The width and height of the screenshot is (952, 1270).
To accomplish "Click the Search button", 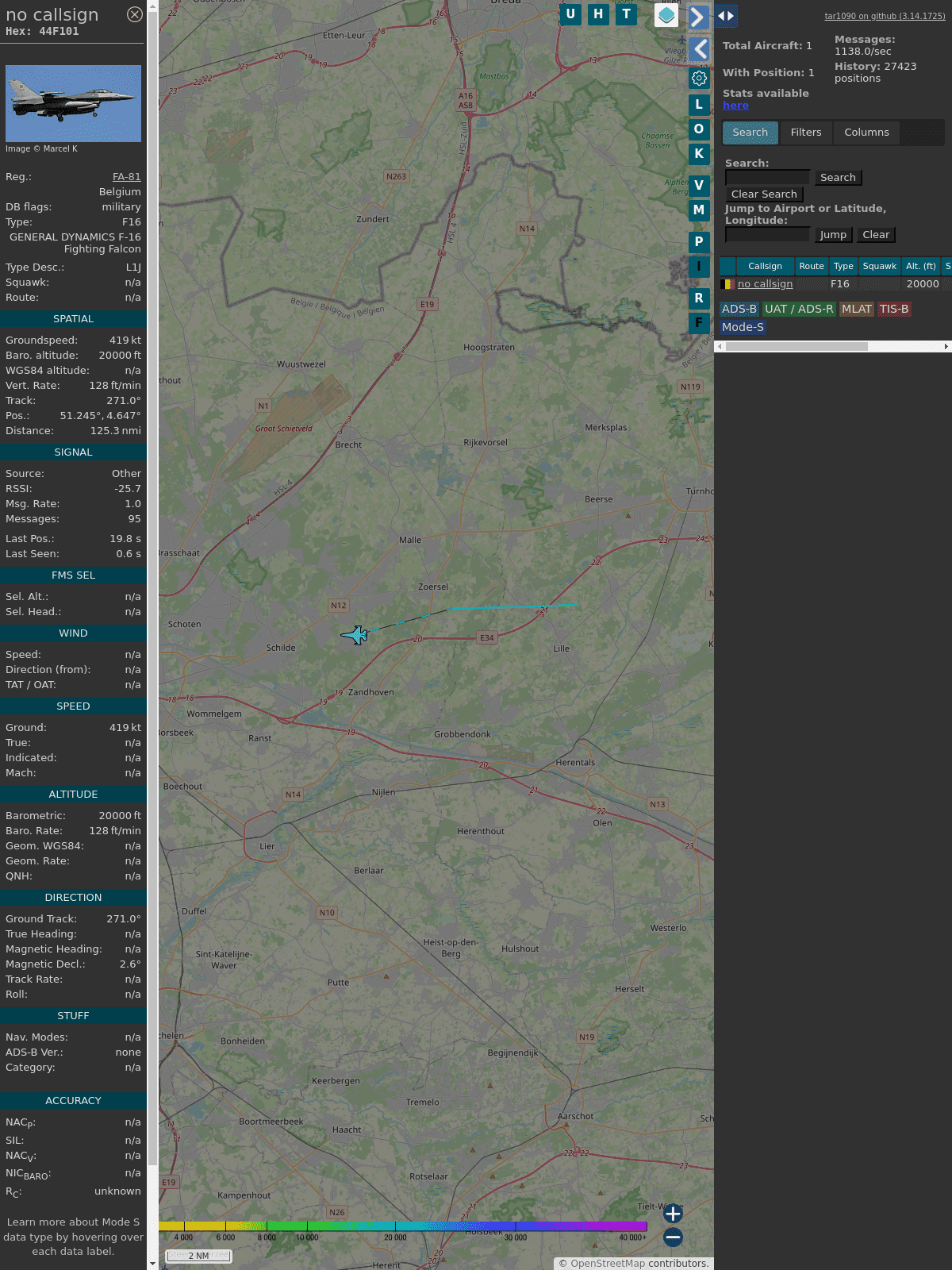I will coord(838,178).
